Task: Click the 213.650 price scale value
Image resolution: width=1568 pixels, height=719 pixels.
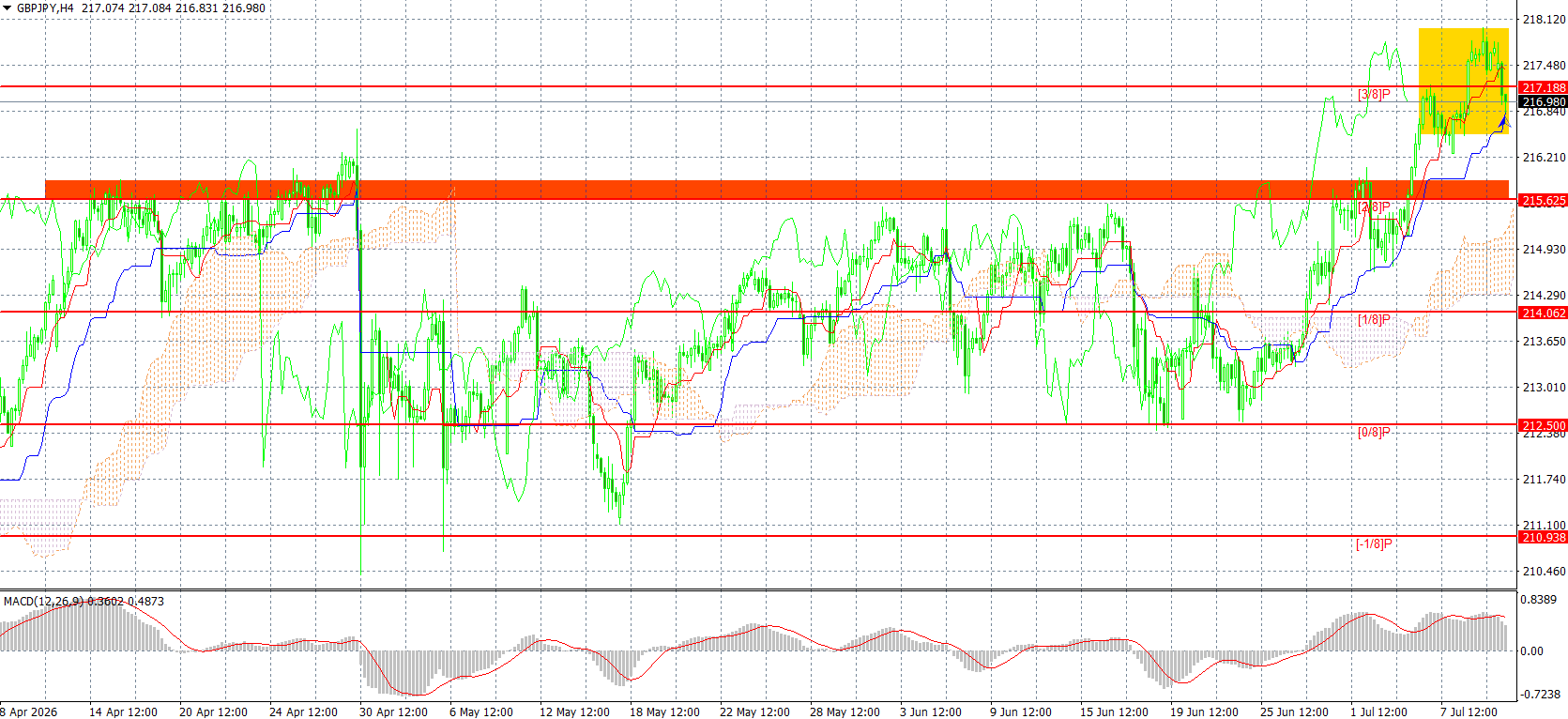Action: (1545, 341)
